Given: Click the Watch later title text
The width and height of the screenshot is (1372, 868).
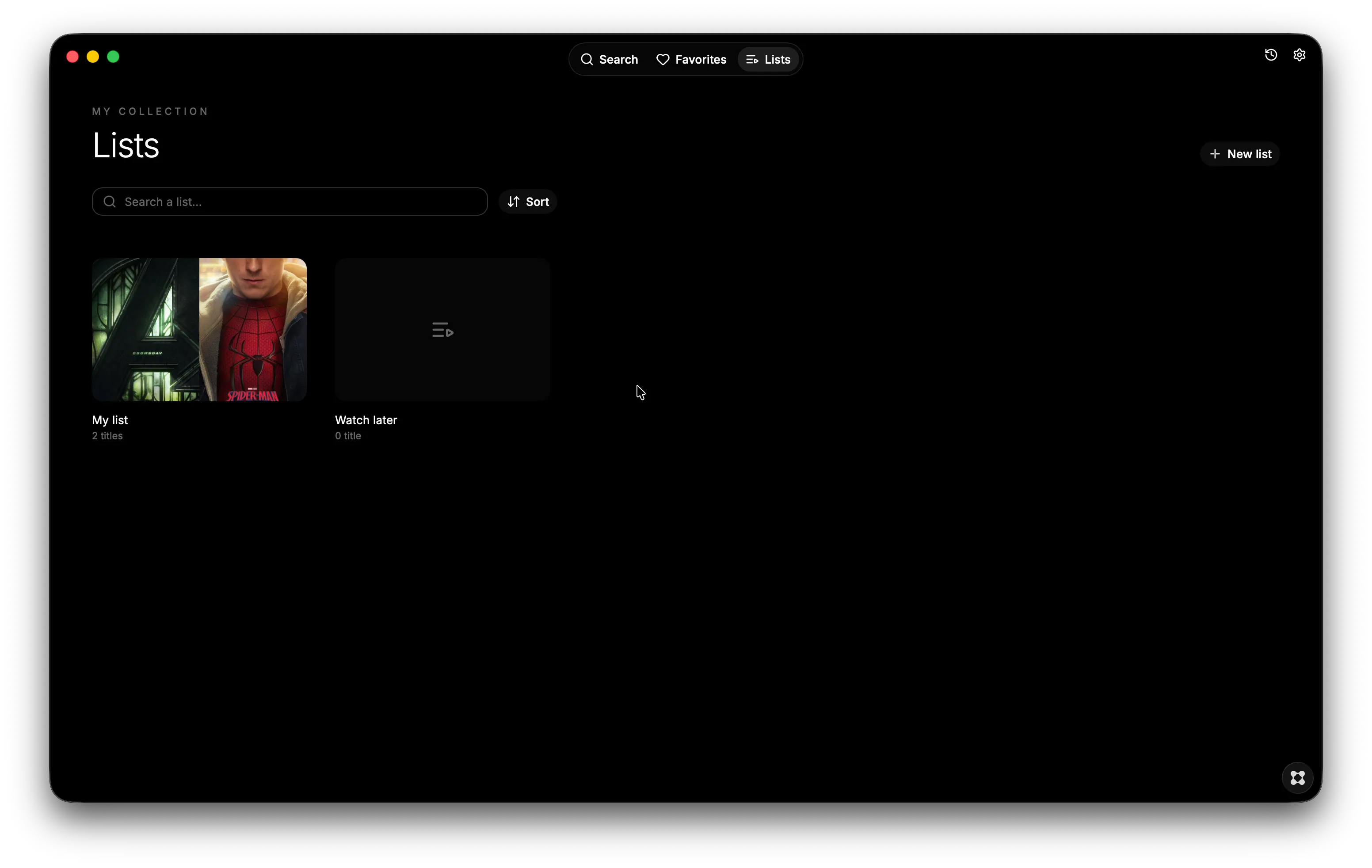Looking at the screenshot, I should (x=366, y=420).
